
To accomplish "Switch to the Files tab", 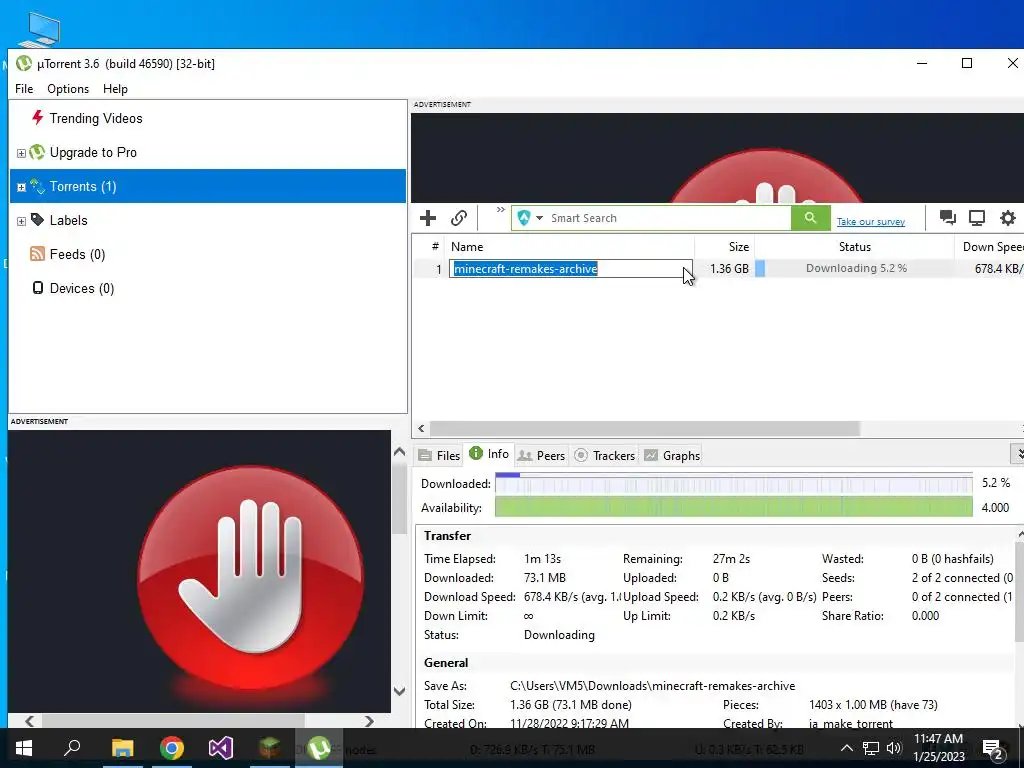I will [439, 456].
